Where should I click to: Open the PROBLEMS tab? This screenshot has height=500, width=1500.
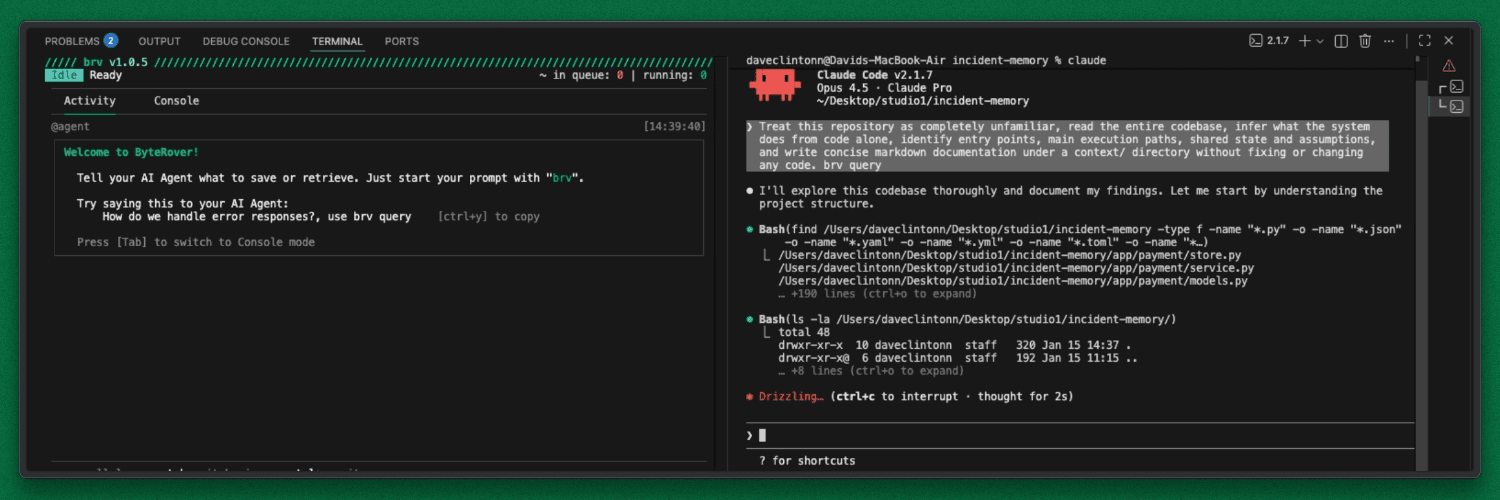72,41
